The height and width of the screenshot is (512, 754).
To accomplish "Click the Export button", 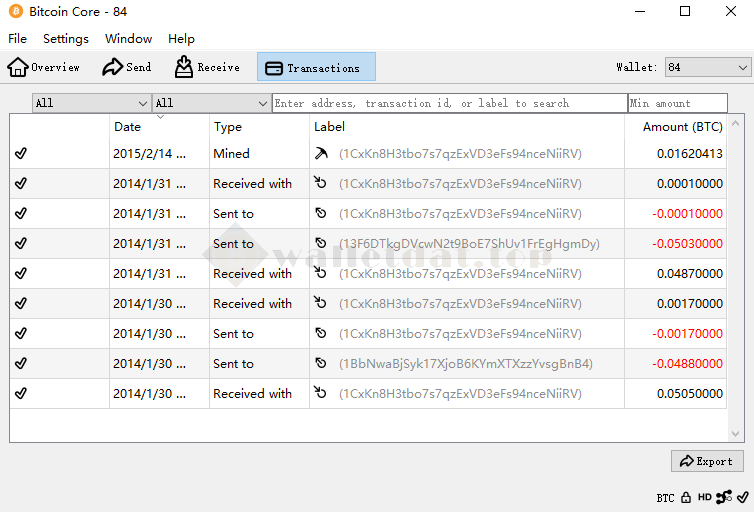I will (x=707, y=461).
